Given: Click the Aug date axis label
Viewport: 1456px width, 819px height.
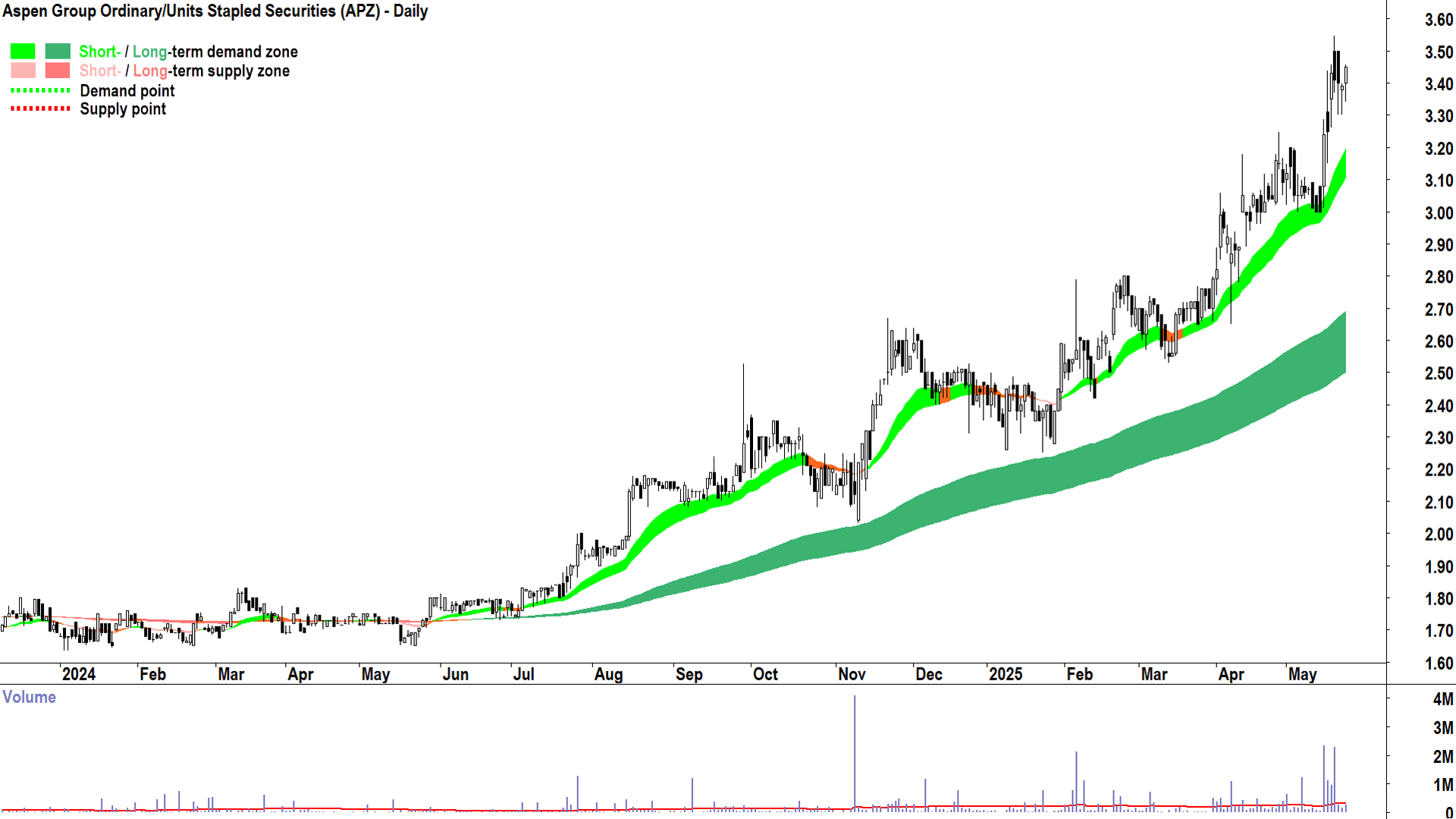Looking at the screenshot, I should pyautogui.click(x=609, y=674).
